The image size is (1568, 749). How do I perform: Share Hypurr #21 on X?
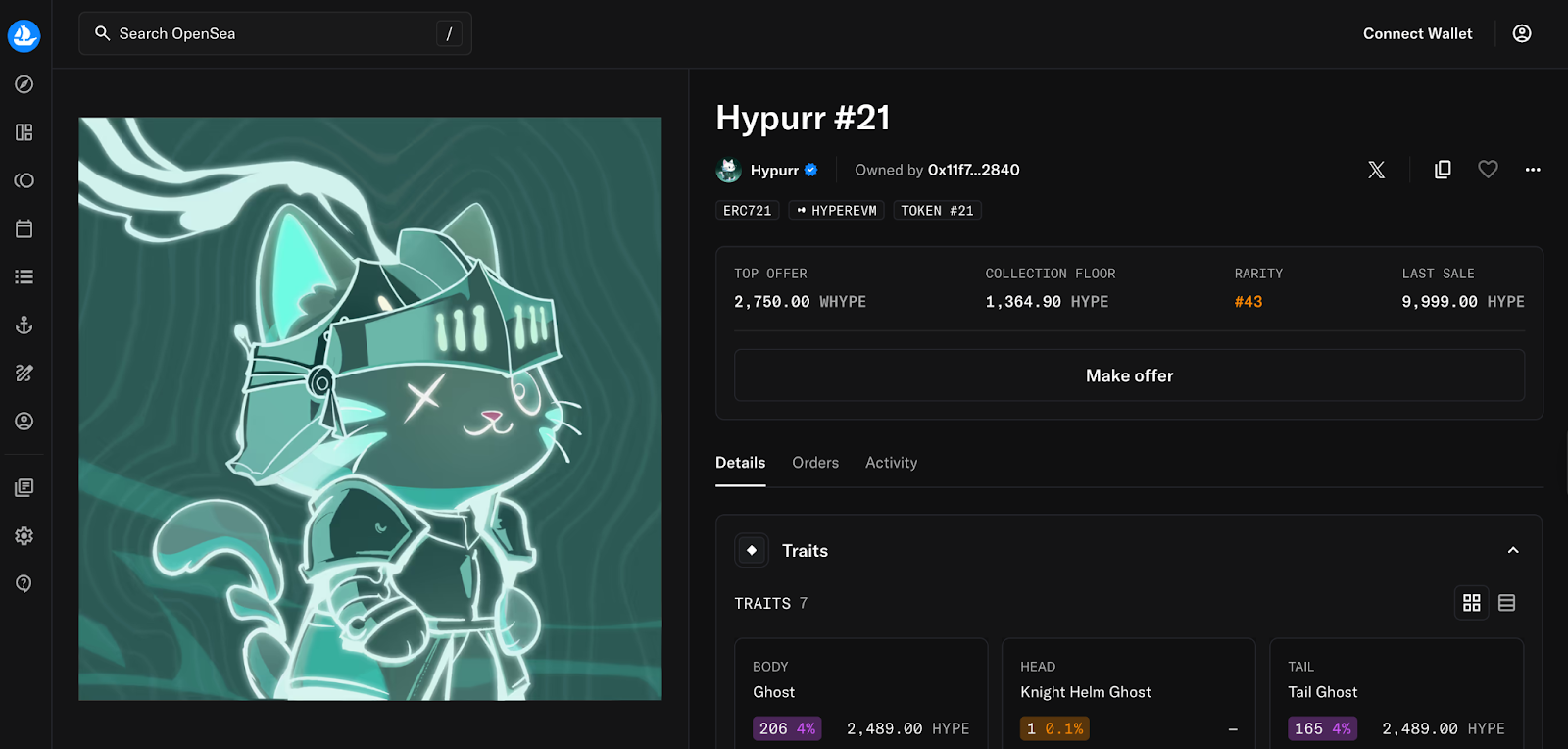coord(1377,170)
